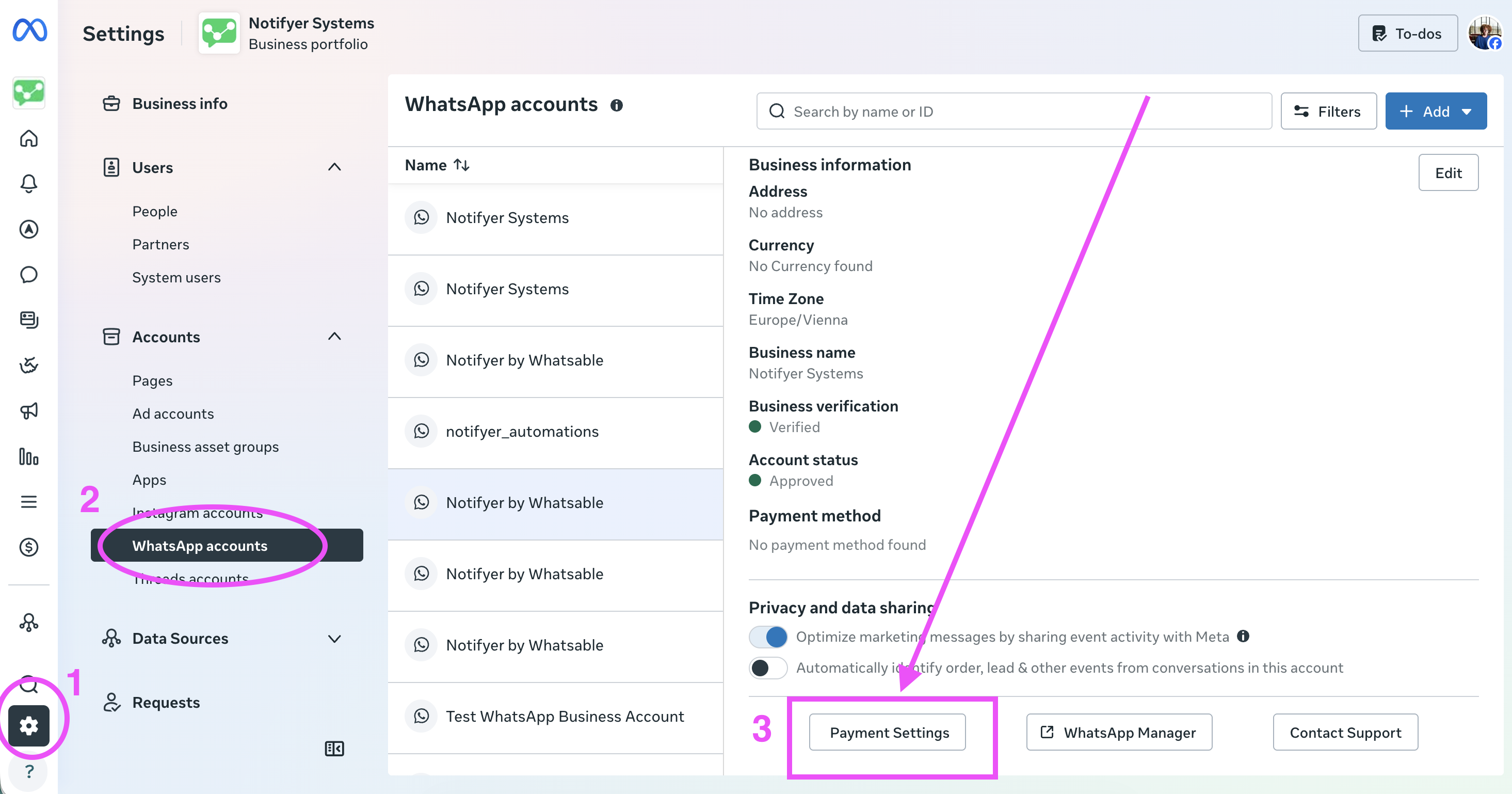Select Apps under Accounts
This screenshot has height=794, width=1512.
[149, 480]
